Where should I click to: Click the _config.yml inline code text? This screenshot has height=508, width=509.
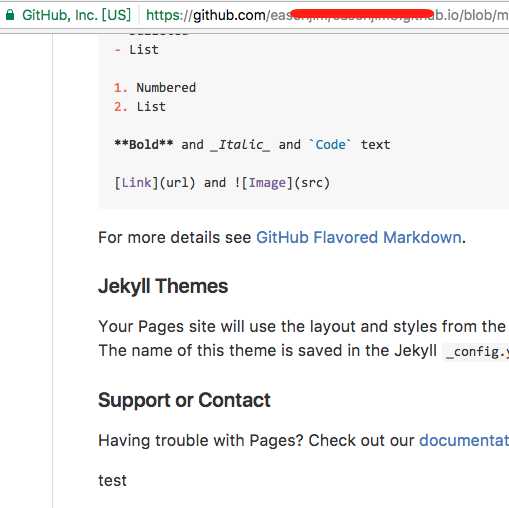pyautogui.click(x=477, y=352)
